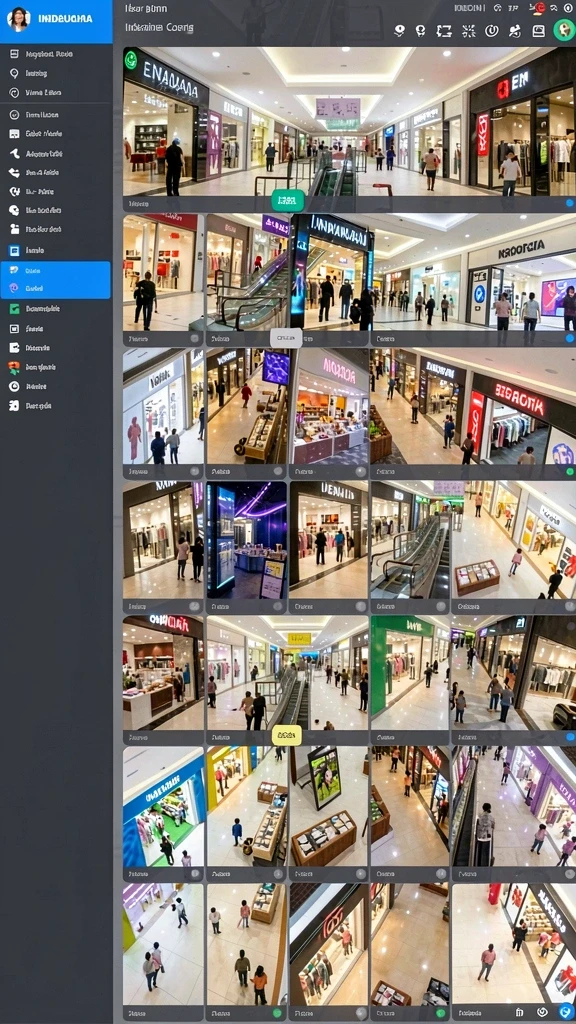
Task: Open the green round avatar at top right
Action: coord(564,29)
